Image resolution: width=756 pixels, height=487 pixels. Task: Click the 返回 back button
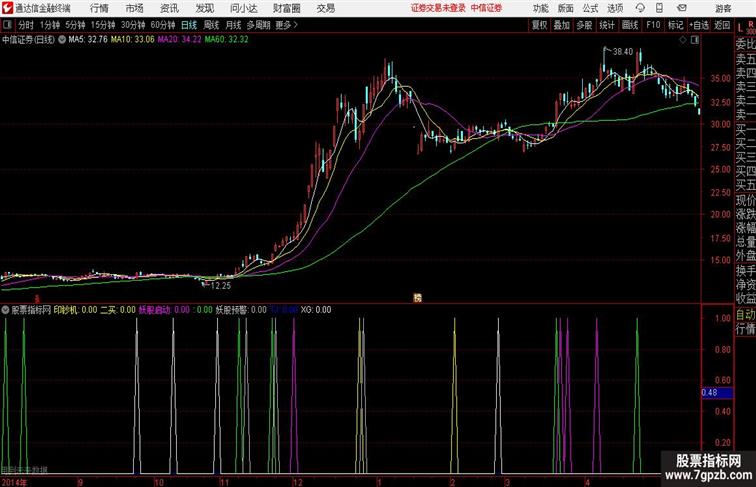coord(722,25)
